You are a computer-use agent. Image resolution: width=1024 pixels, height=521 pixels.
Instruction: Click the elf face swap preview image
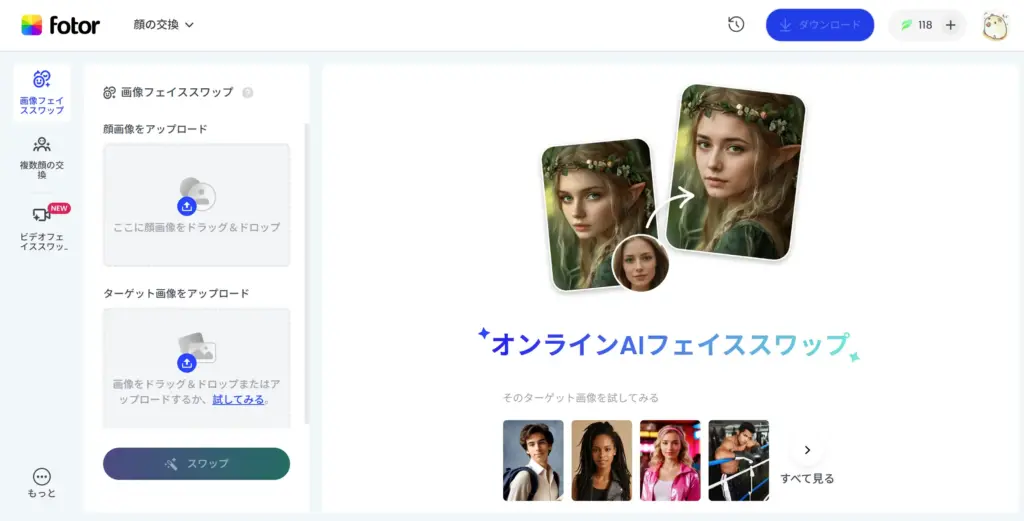[673, 188]
